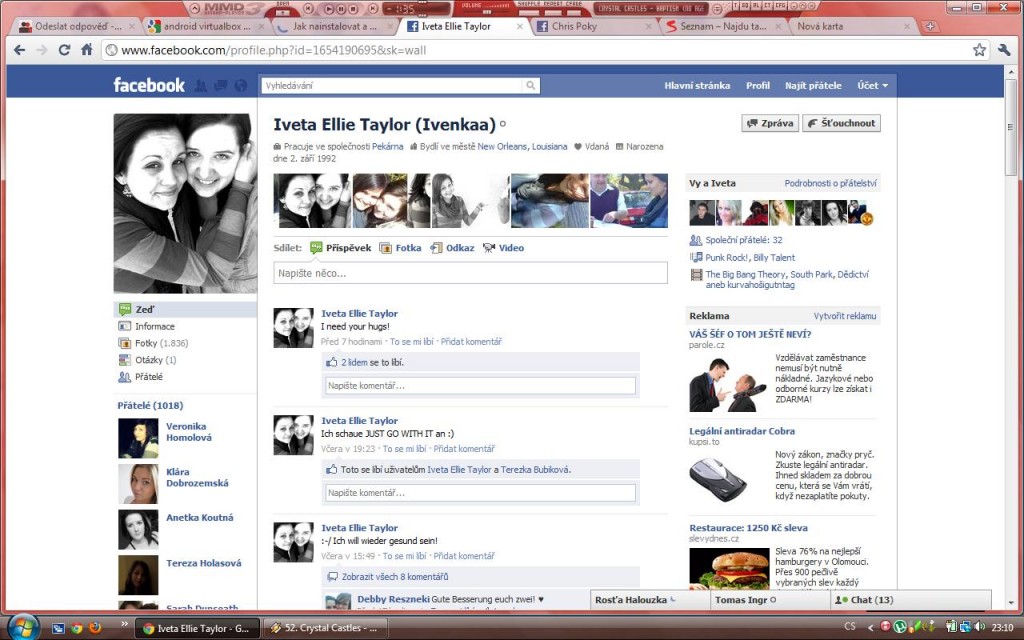Close the 'Nová karta' tab
The height and width of the screenshot is (640, 1024).
coord(906,27)
